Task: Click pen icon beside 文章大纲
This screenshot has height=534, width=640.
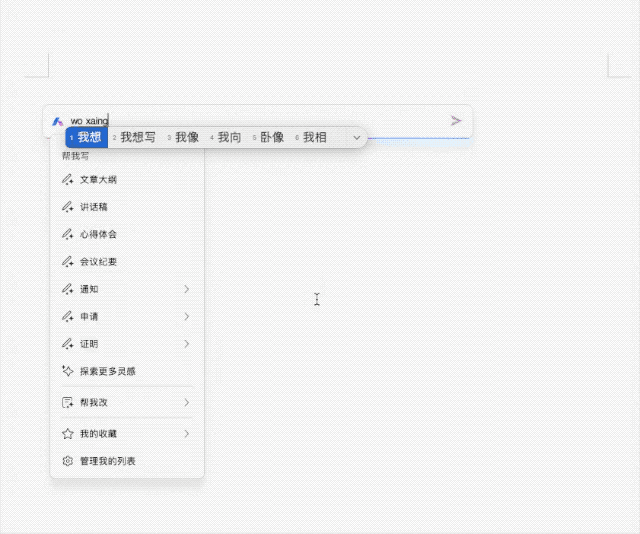Action: (67, 180)
